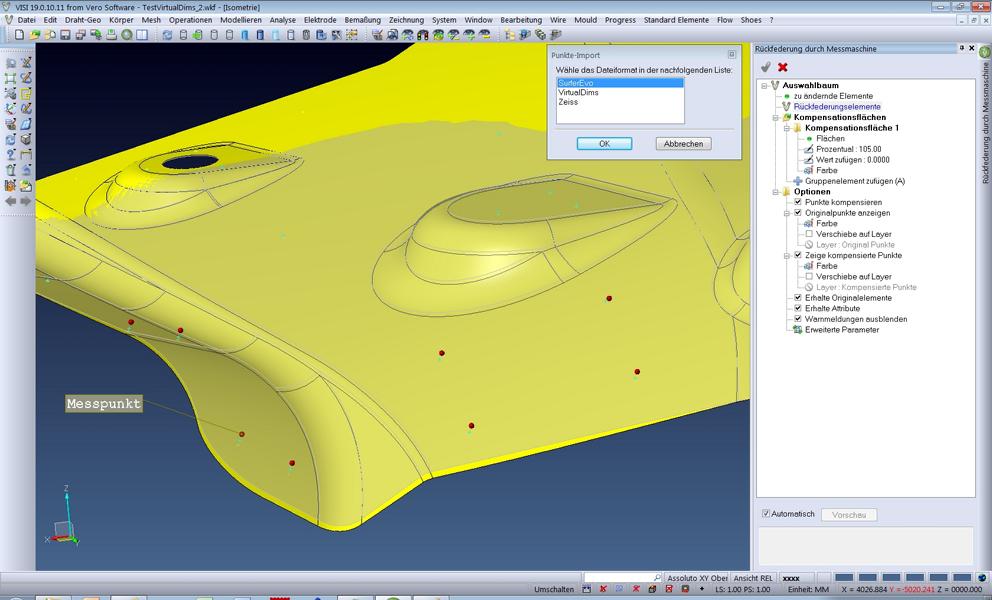Enable Verschiebe auf Layer under Originalpunkte anzeigen

click(809, 234)
